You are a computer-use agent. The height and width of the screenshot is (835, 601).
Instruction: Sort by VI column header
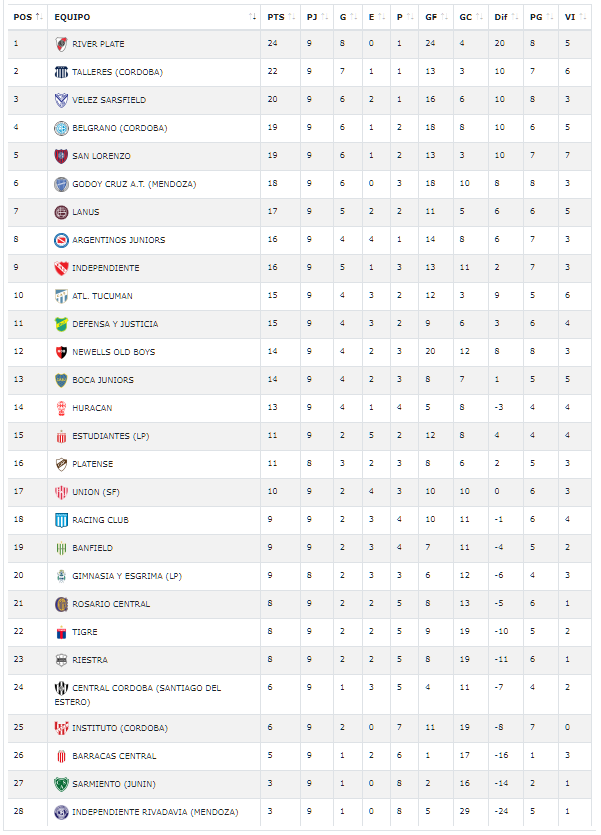click(575, 17)
